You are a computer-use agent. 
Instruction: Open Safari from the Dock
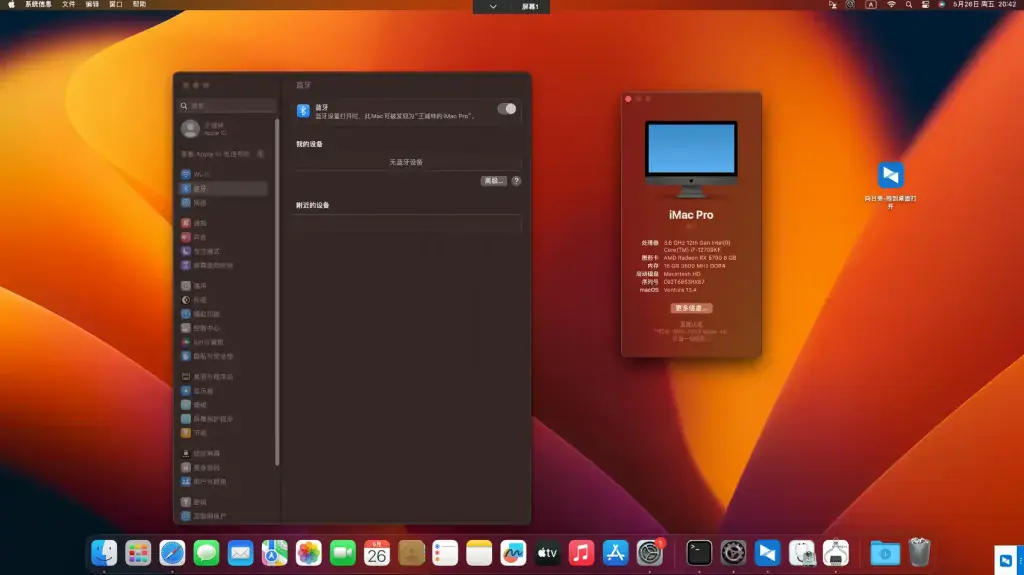pos(172,553)
